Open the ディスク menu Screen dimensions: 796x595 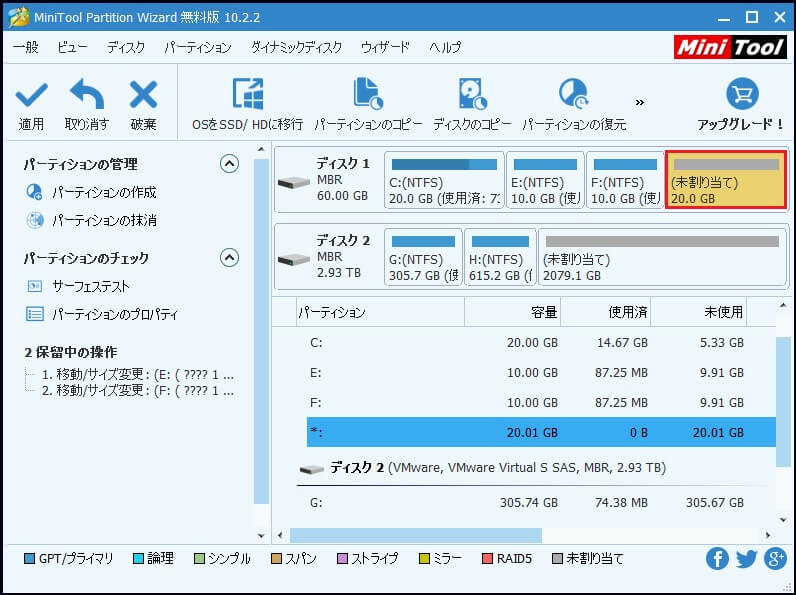click(x=126, y=47)
